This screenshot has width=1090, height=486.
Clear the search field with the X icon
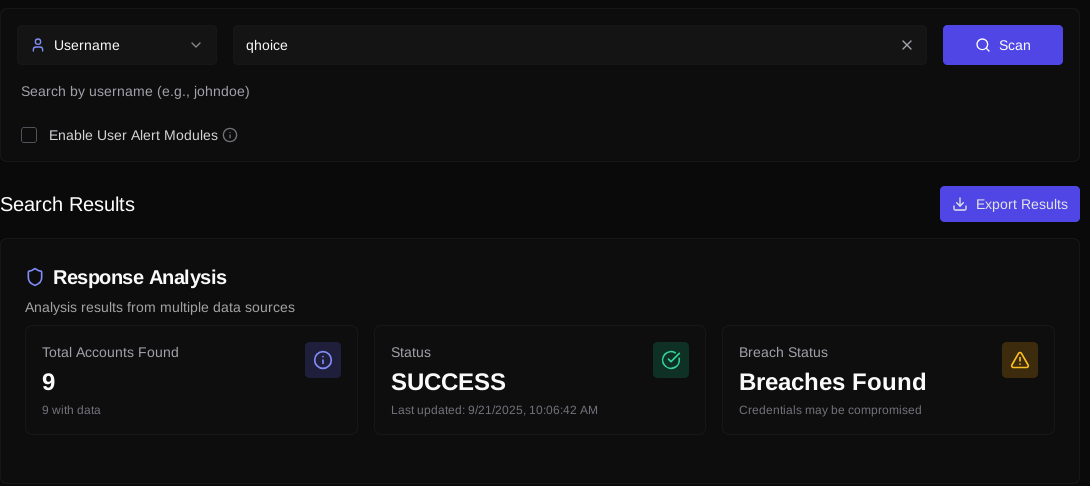[907, 45]
